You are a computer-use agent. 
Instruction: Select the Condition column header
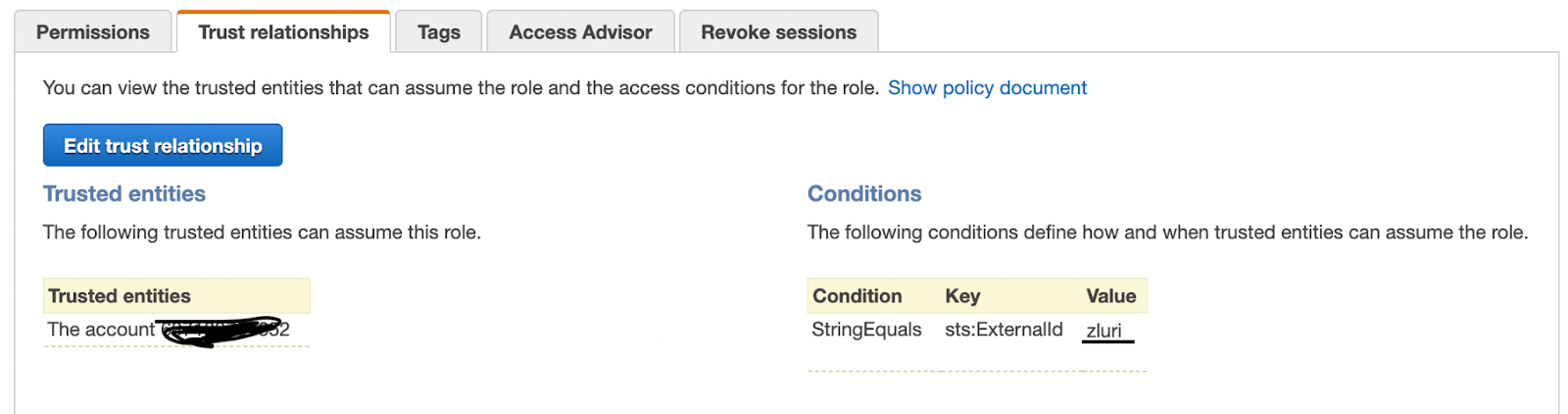857,295
